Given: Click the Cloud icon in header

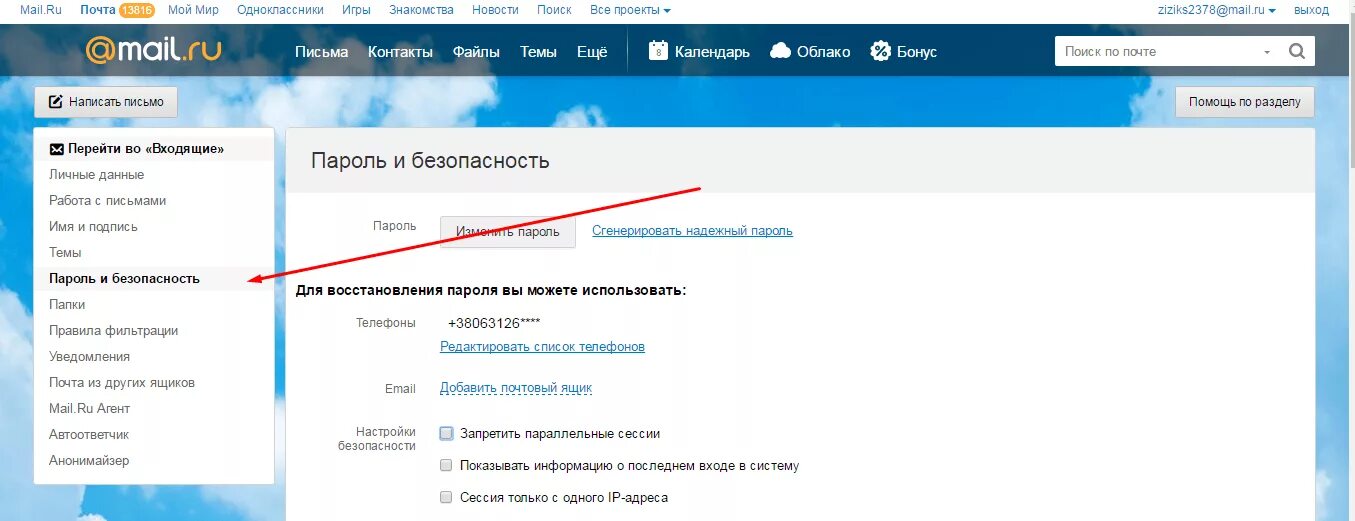Looking at the screenshot, I should click(x=780, y=52).
